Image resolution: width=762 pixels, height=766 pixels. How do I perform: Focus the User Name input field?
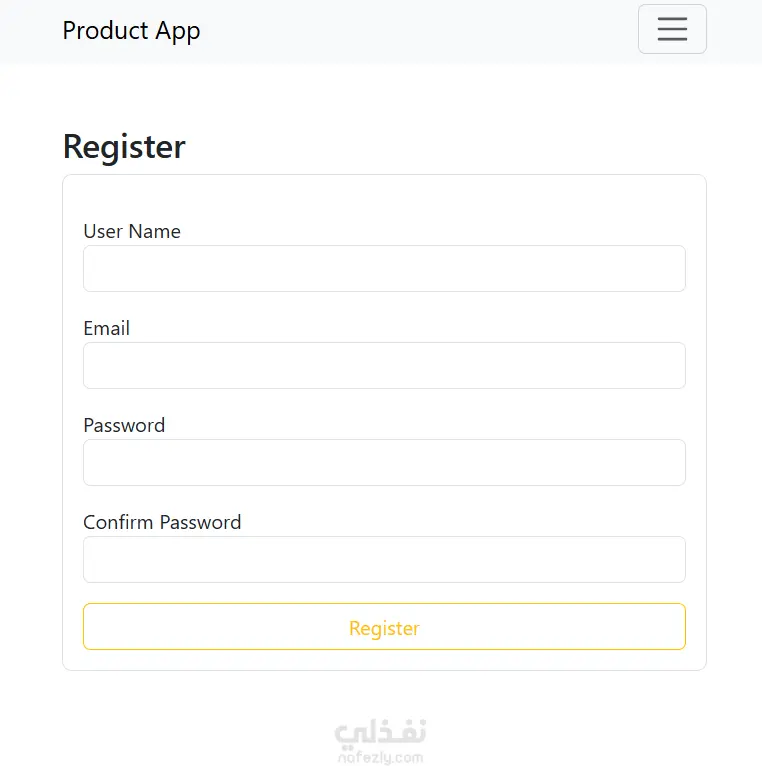click(384, 269)
